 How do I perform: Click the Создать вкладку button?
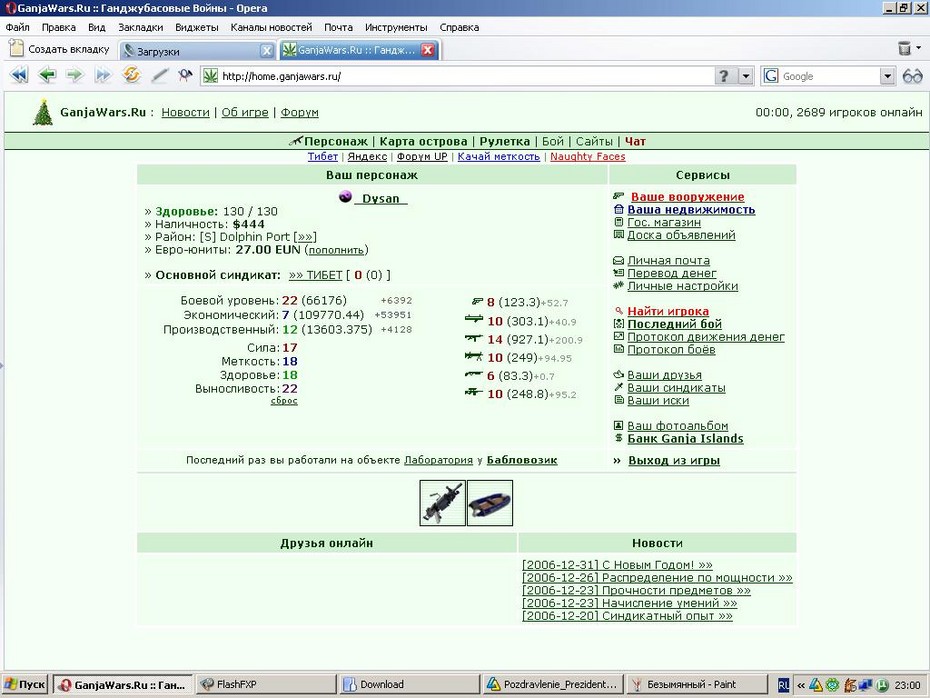[59, 49]
